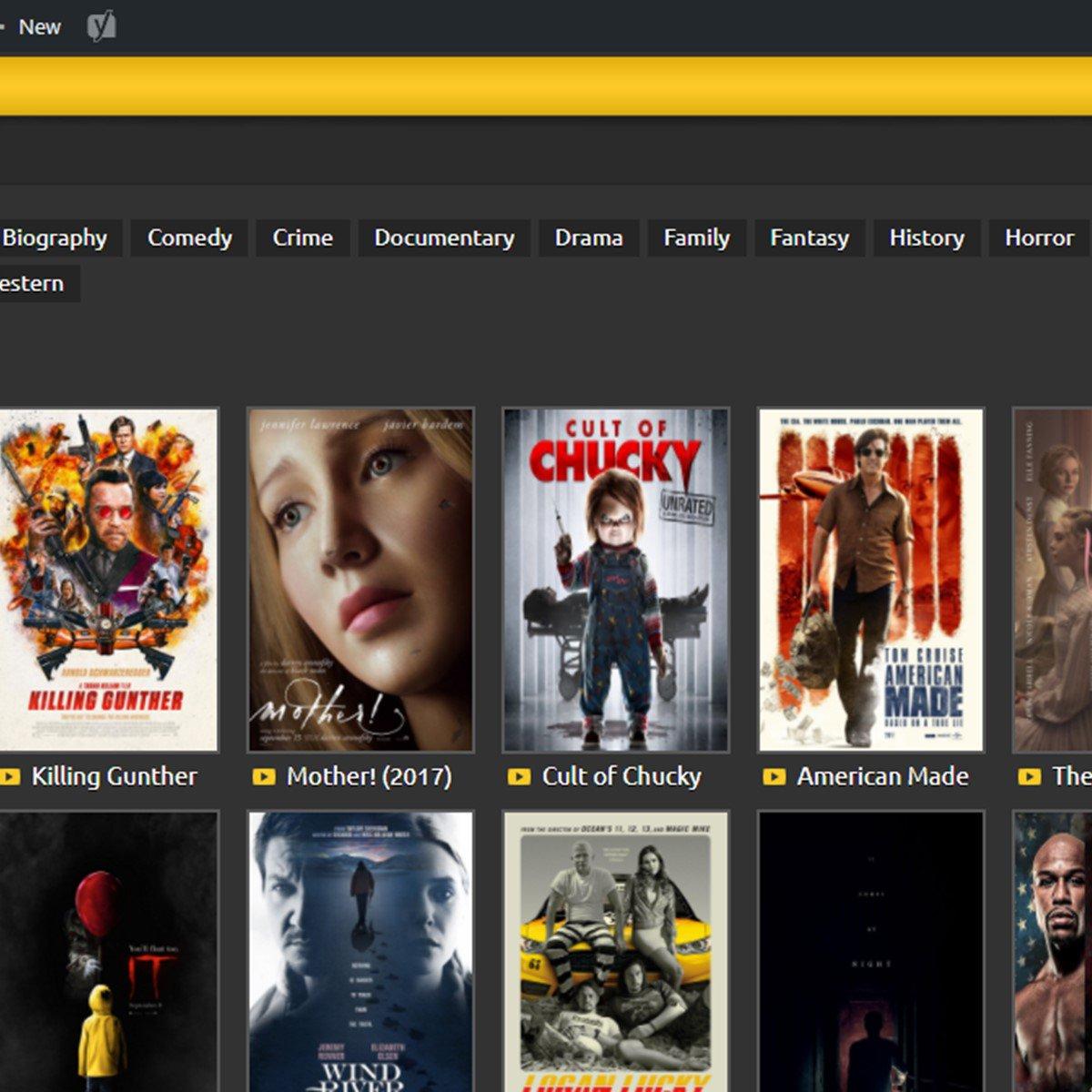The width and height of the screenshot is (1092, 1092).
Task: Open the Horror genre tag
Action: click(x=1038, y=238)
